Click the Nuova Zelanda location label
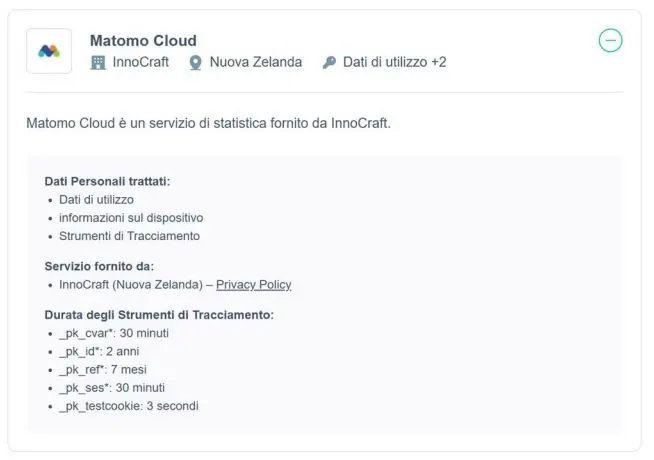 click(x=255, y=62)
